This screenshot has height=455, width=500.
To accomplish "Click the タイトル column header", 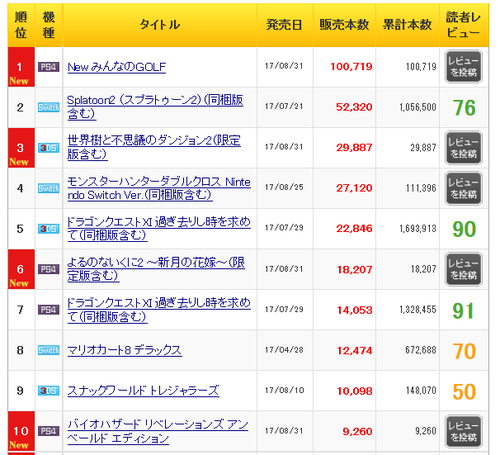I will (160, 25).
